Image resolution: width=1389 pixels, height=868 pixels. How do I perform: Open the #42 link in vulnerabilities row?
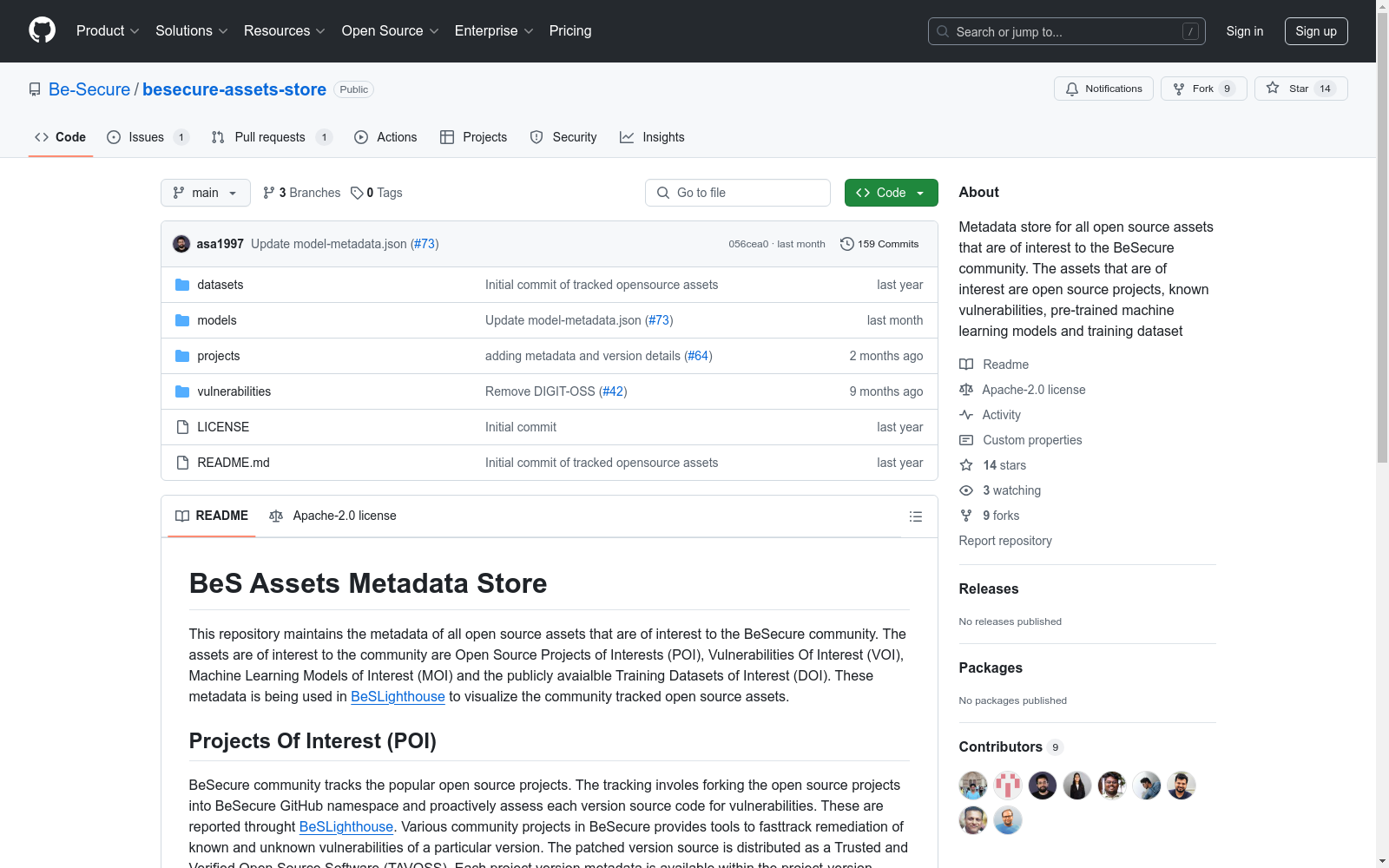(x=613, y=391)
